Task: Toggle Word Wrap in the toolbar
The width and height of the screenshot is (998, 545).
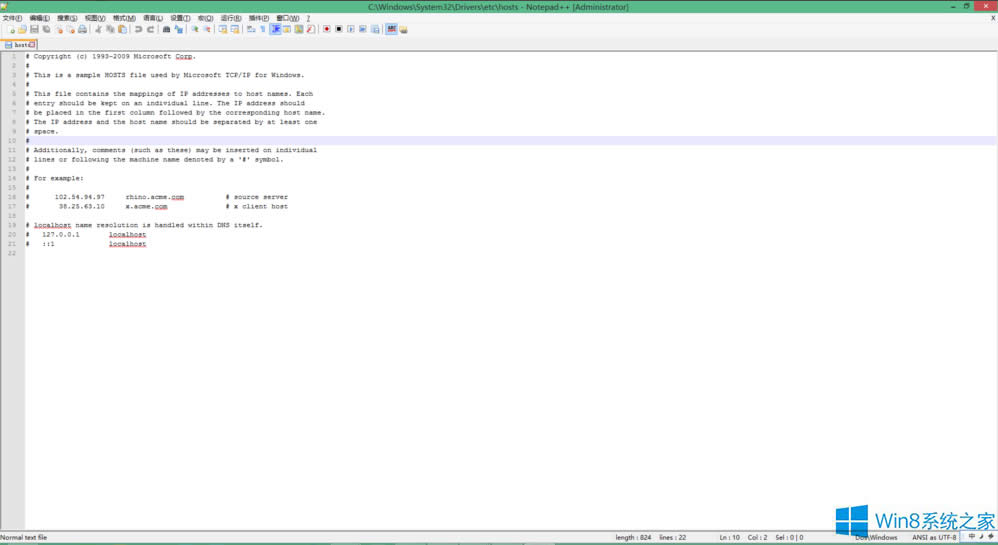Action: (x=251, y=29)
